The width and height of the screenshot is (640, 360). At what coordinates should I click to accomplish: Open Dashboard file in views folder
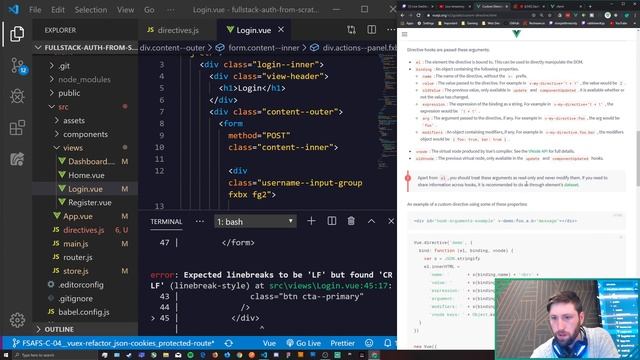click(x=91, y=162)
